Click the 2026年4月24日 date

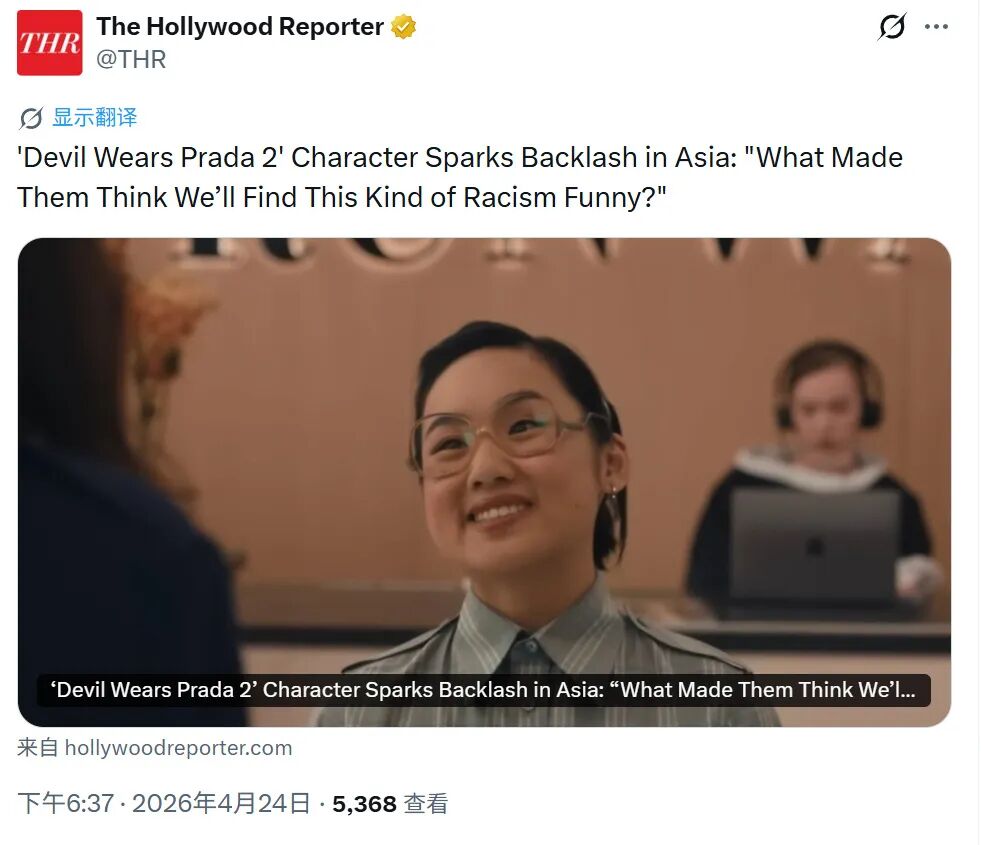[x=221, y=804]
